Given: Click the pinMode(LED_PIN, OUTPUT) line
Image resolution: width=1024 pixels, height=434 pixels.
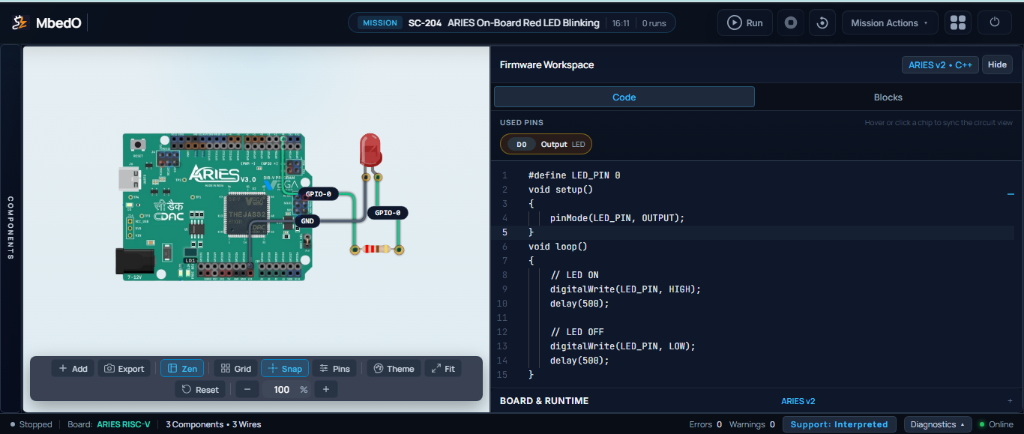Looking at the screenshot, I should tap(617, 218).
